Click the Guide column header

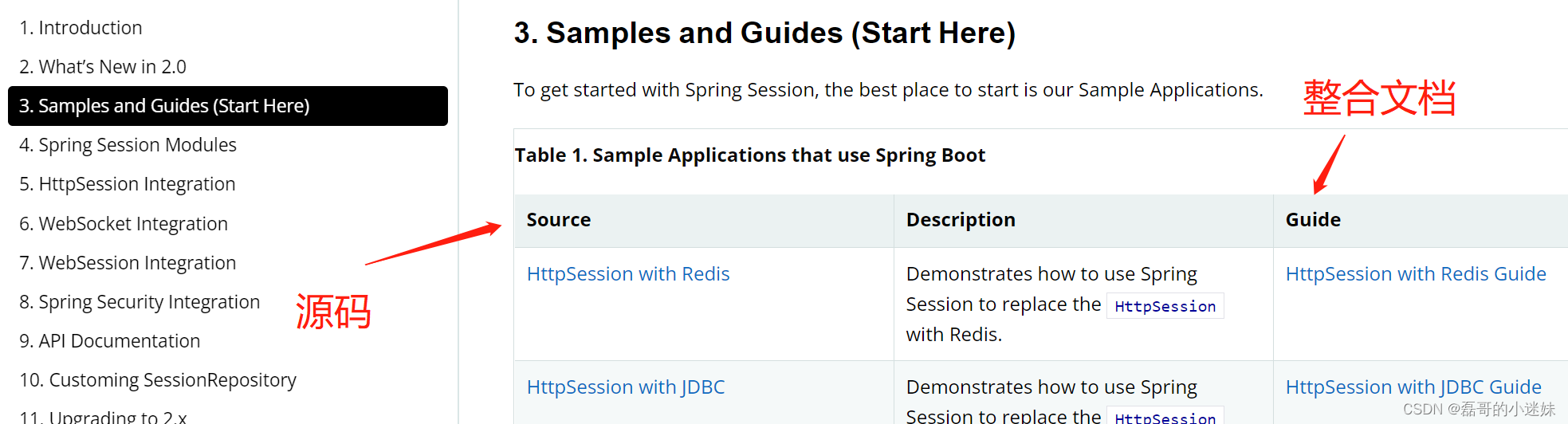tap(1313, 220)
